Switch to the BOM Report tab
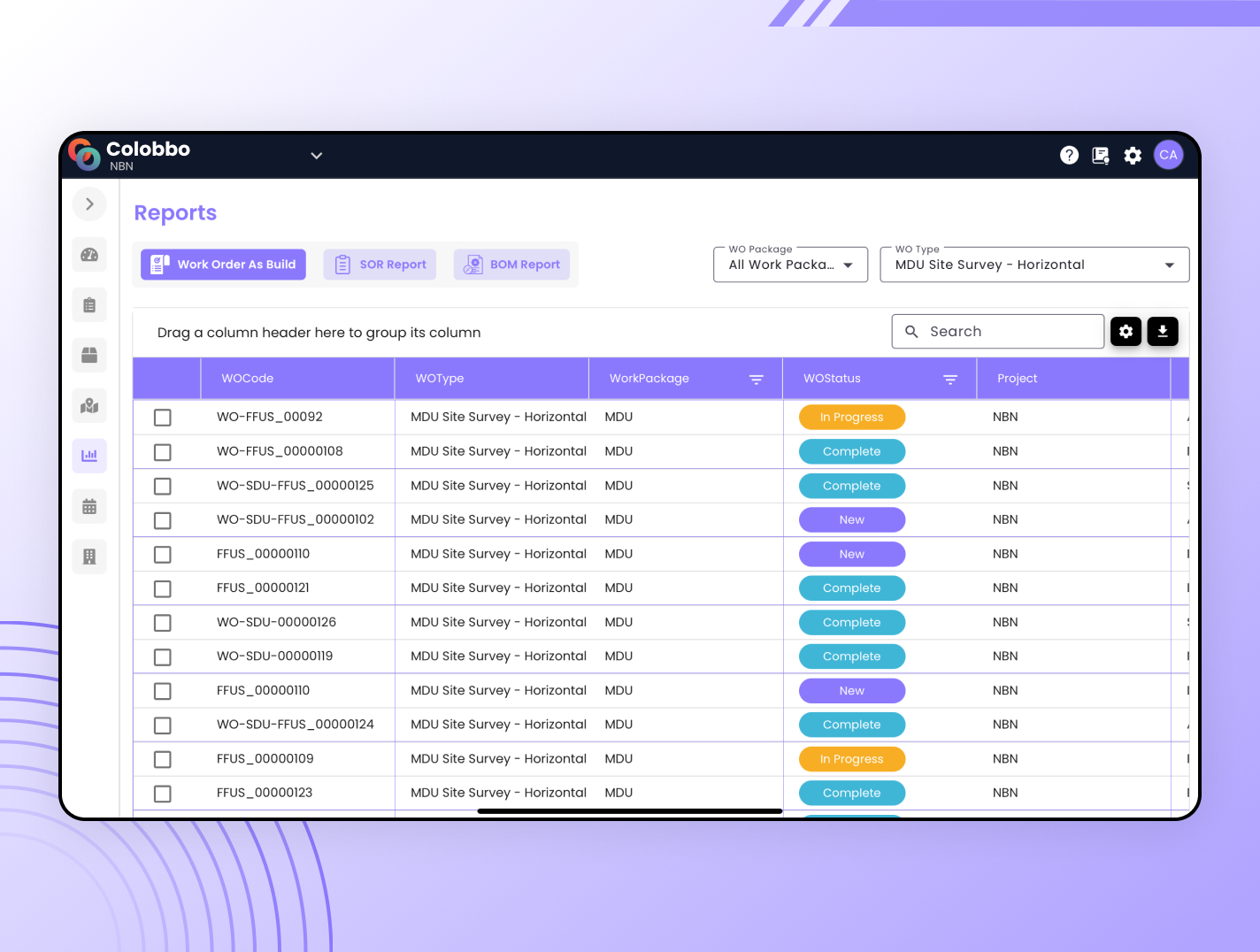Image resolution: width=1260 pixels, height=952 pixels. click(x=511, y=265)
